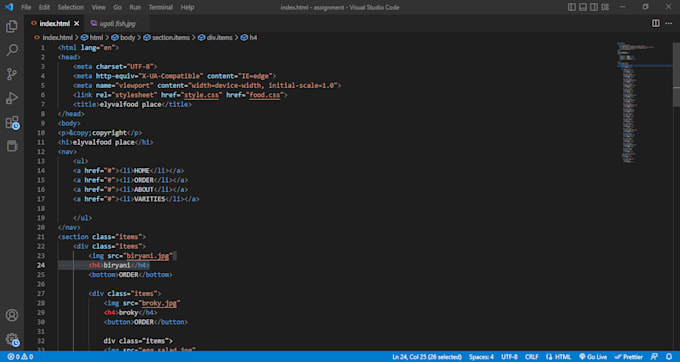This screenshot has width=680, height=362.
Task: Click the word copyright on line 10
Action: click(x=109, y=133)
